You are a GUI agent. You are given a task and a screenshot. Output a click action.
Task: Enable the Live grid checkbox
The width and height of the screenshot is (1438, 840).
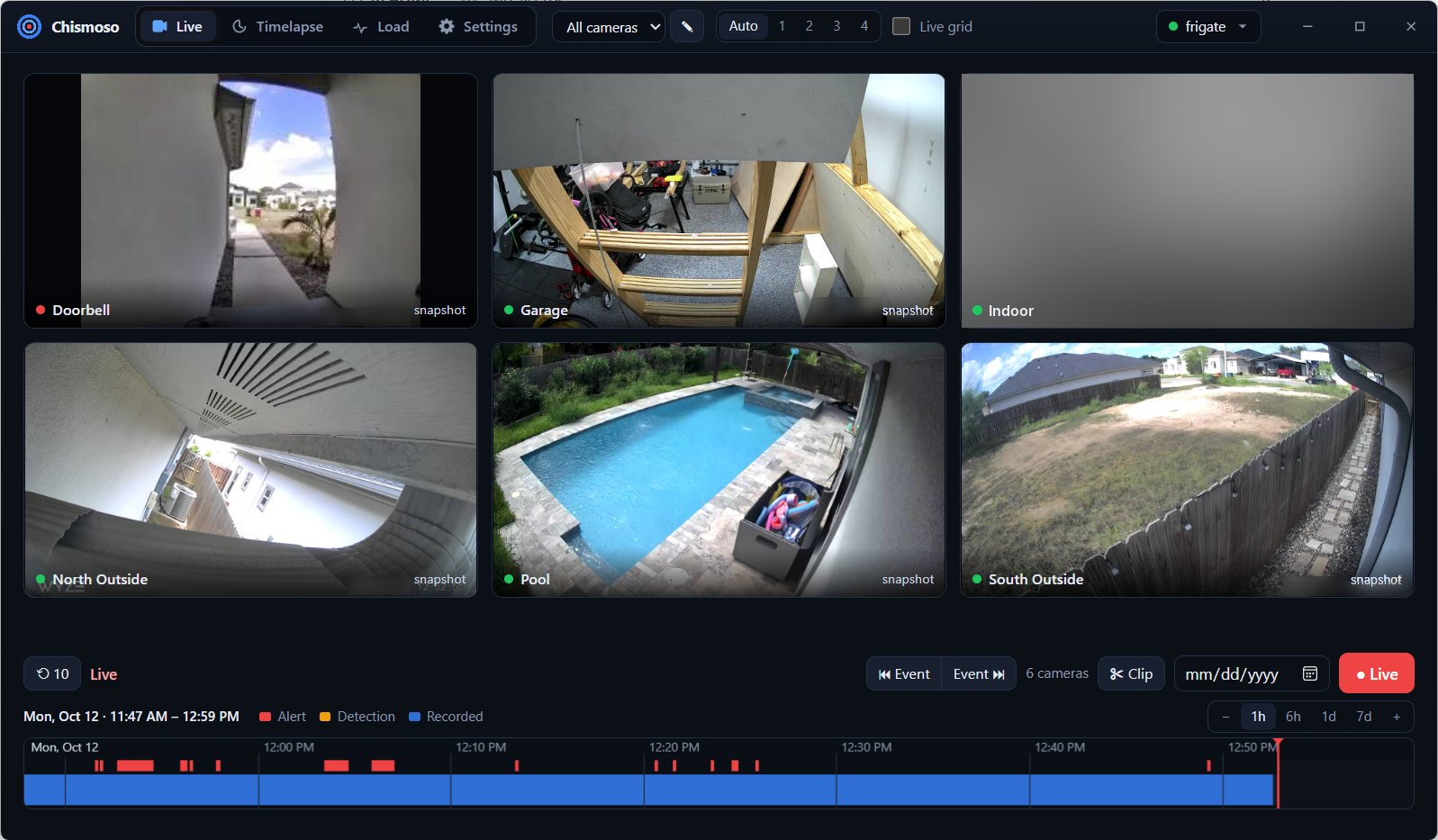pyautogui.click(x=900, y=26)
